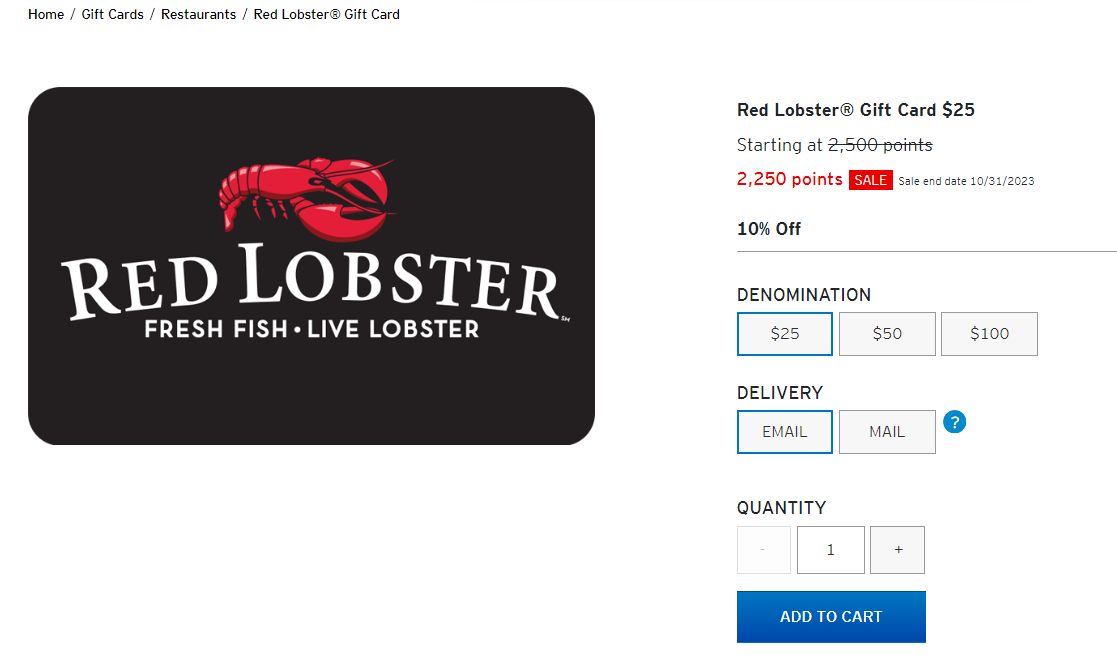Click the 10% Off label
This screenshot has width=1117, height=670.
(x=769, y=229)
